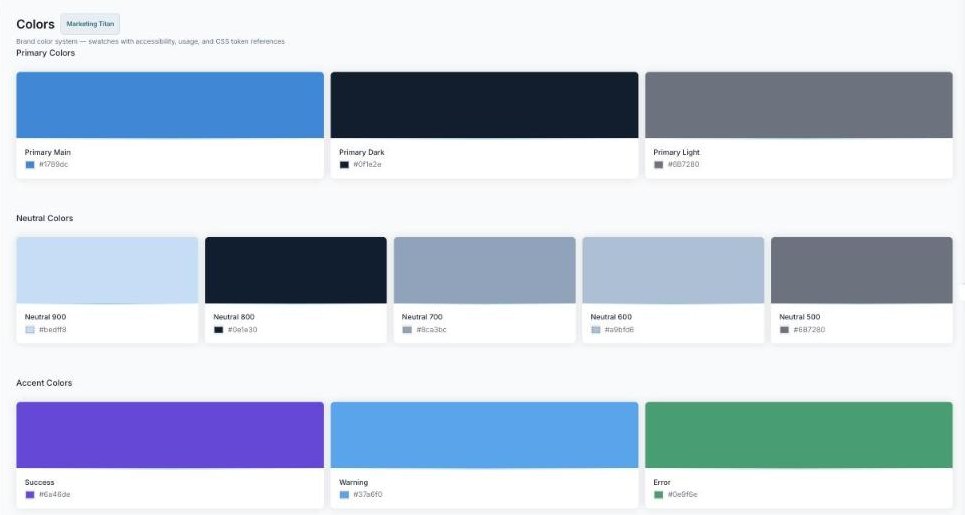Screen dimensions: 965x515
Task: Click the 'Warning' label
Action: point(353,482)
